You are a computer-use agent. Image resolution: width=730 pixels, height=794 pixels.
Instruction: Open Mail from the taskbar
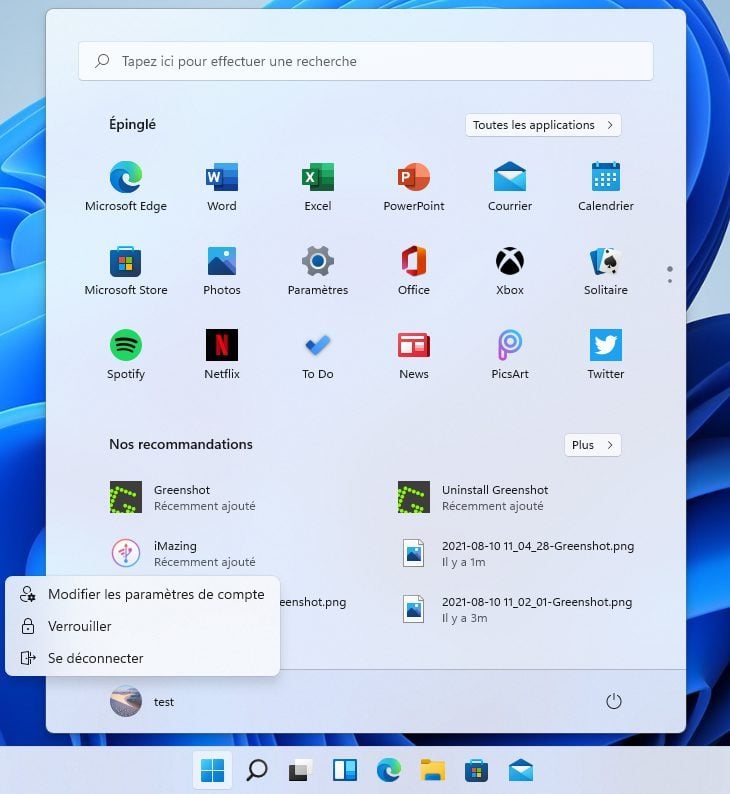click(521, 771)
